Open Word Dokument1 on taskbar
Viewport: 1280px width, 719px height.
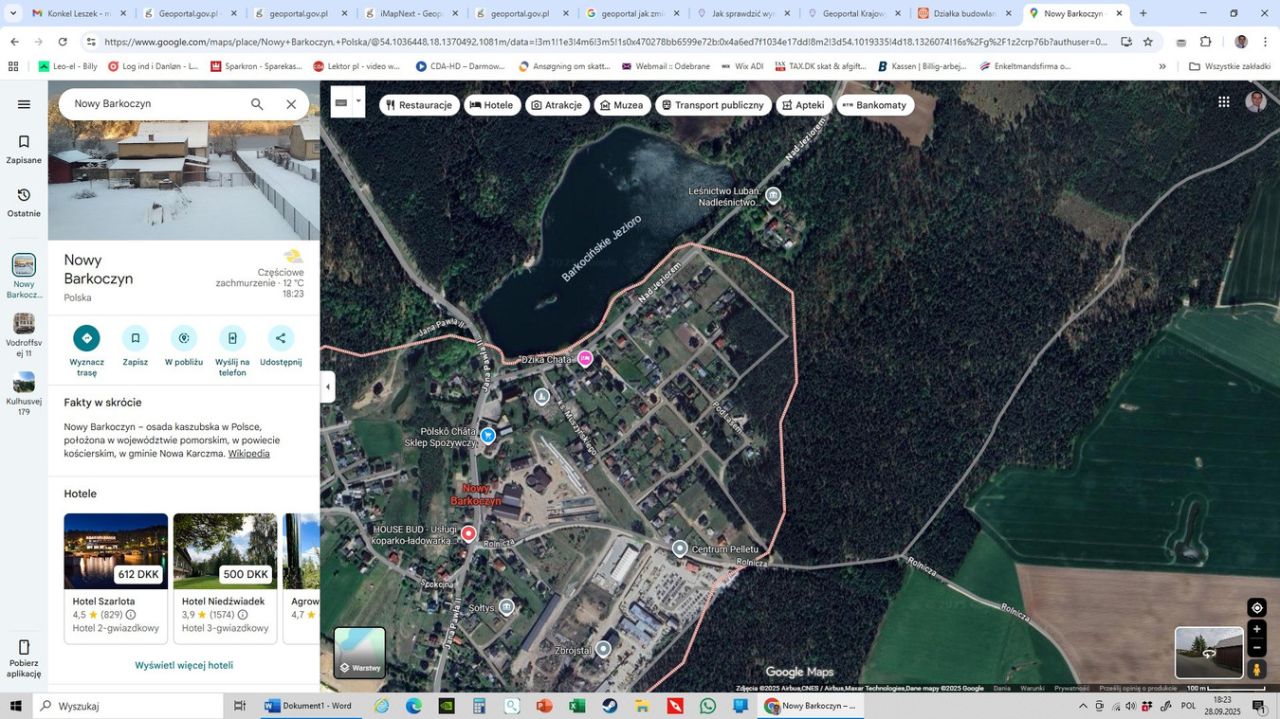(308, 706)
